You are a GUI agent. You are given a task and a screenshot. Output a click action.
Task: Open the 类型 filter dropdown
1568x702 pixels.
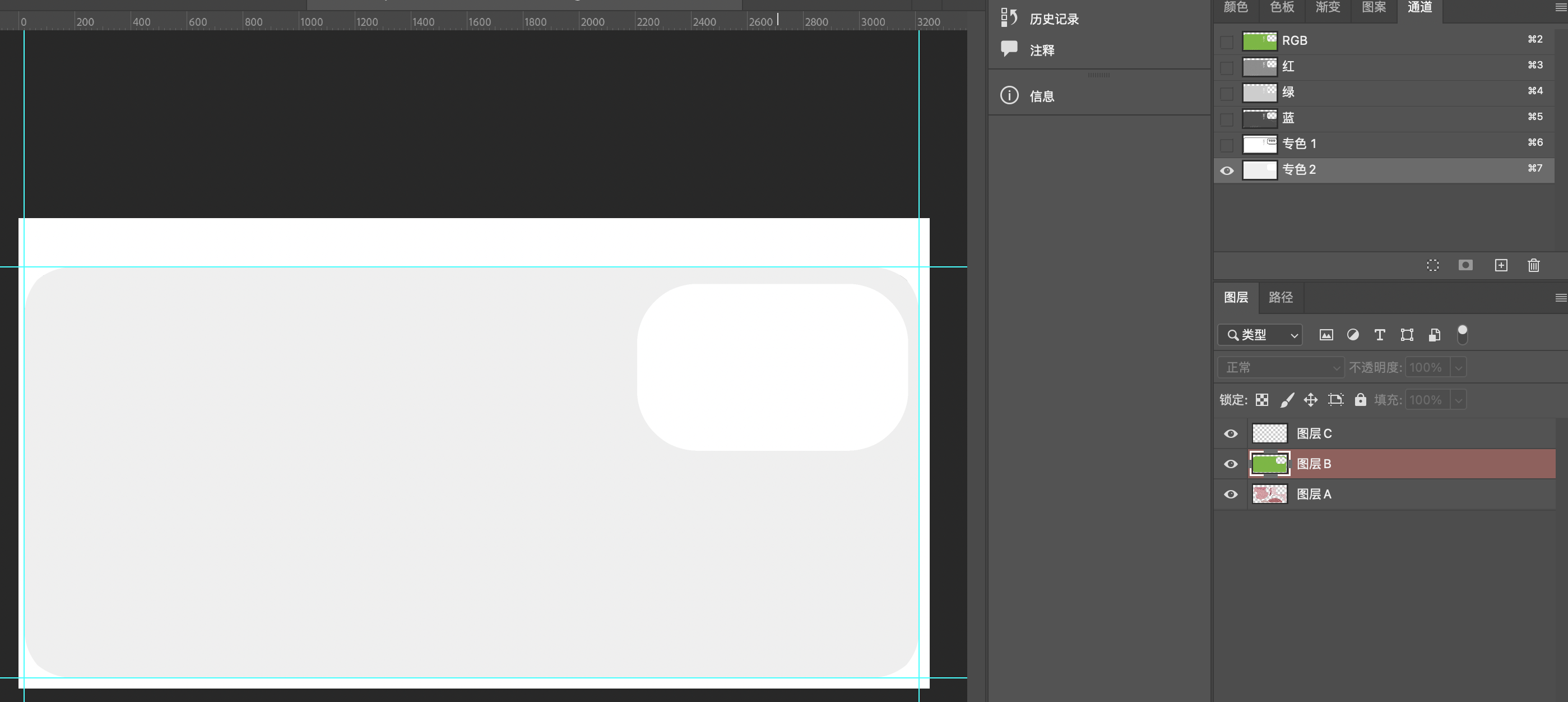coord(1259,335)
